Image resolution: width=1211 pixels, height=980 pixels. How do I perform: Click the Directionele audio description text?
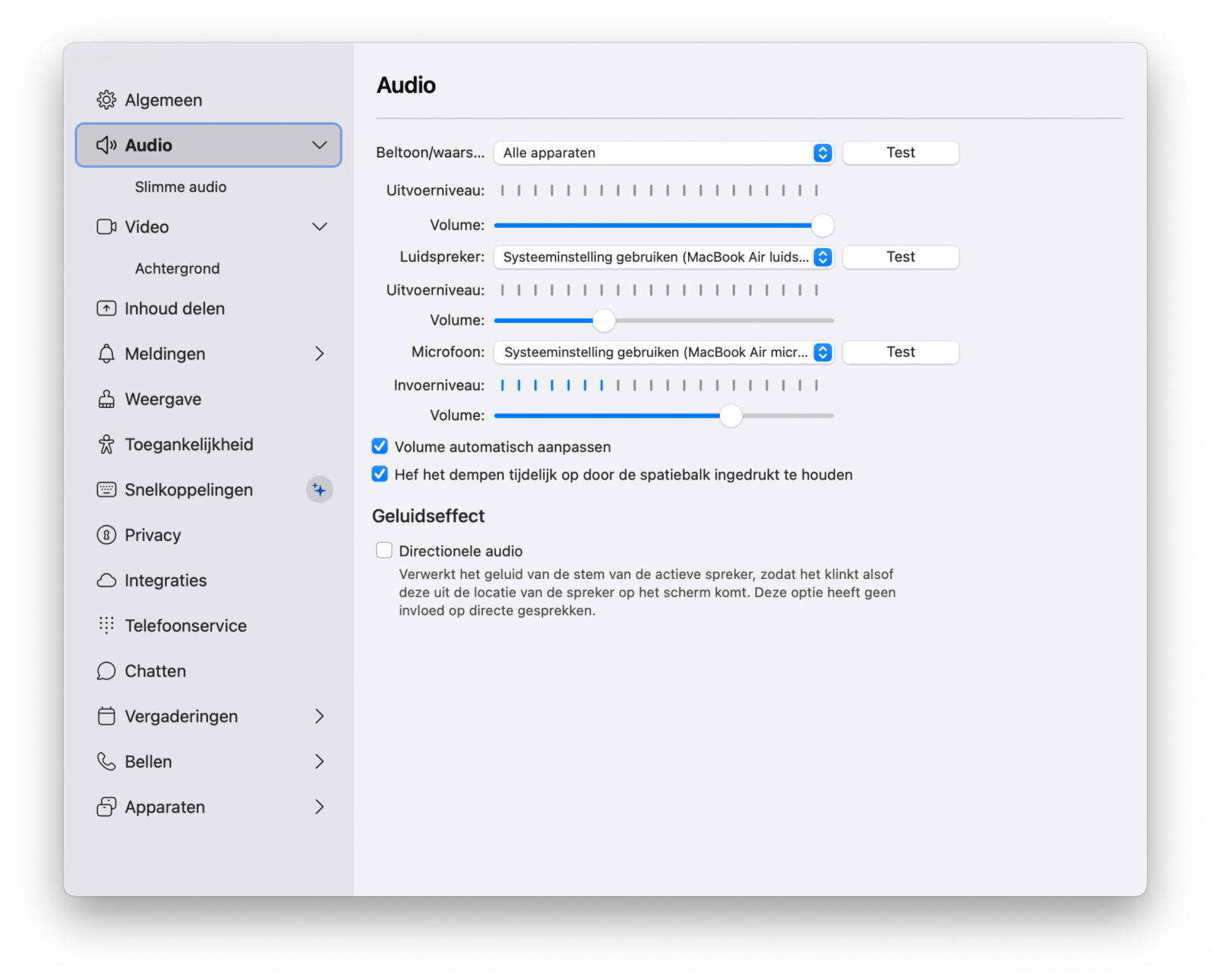pyautogui.click(x=647, y=593)
